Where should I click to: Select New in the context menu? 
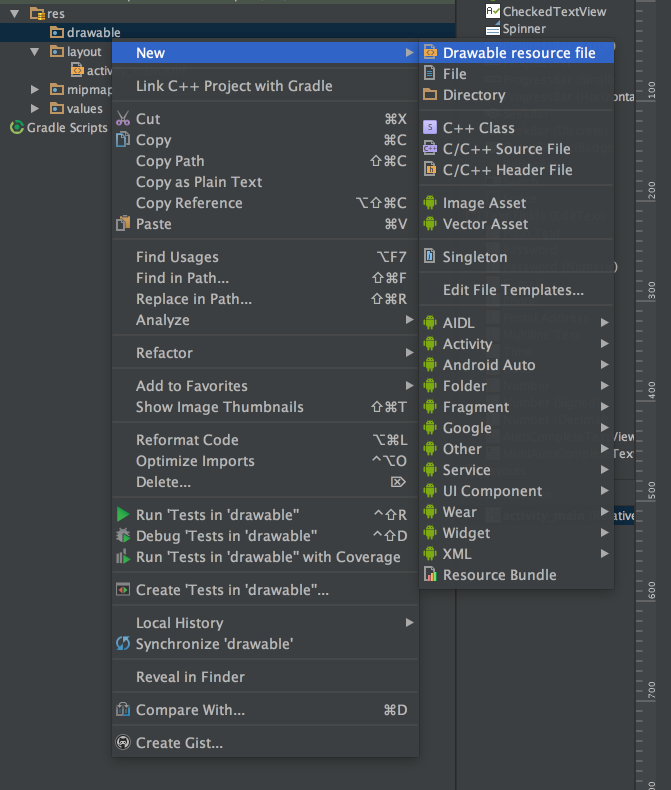point(265,52)
